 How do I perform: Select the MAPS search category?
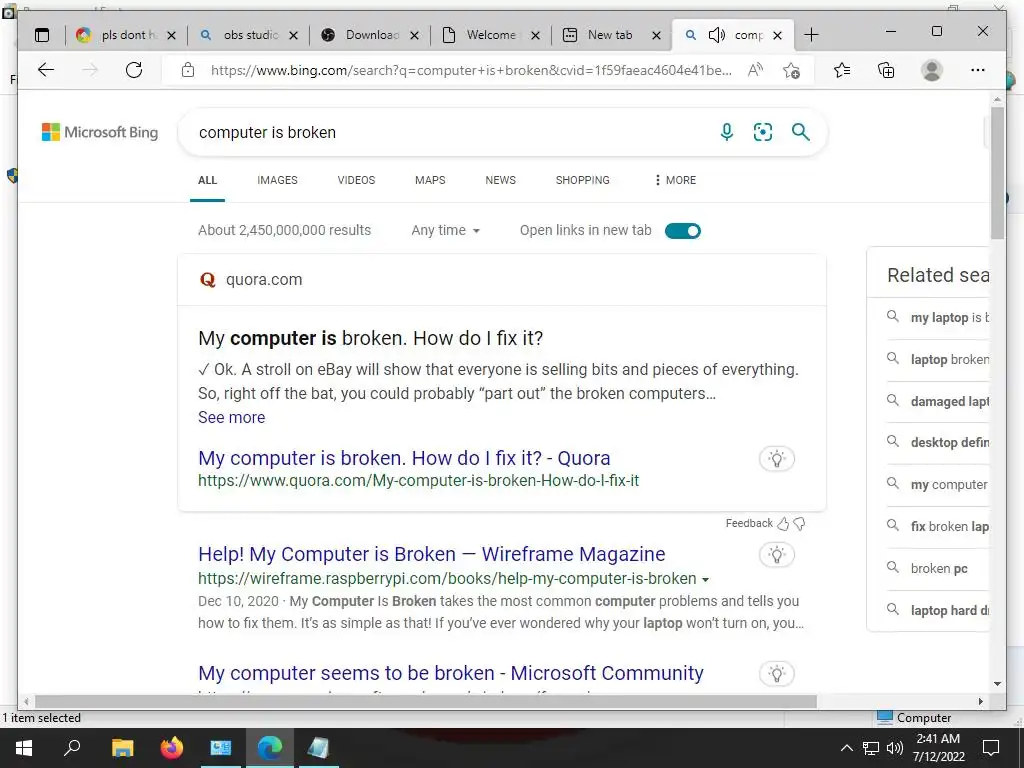coord(430,180)
